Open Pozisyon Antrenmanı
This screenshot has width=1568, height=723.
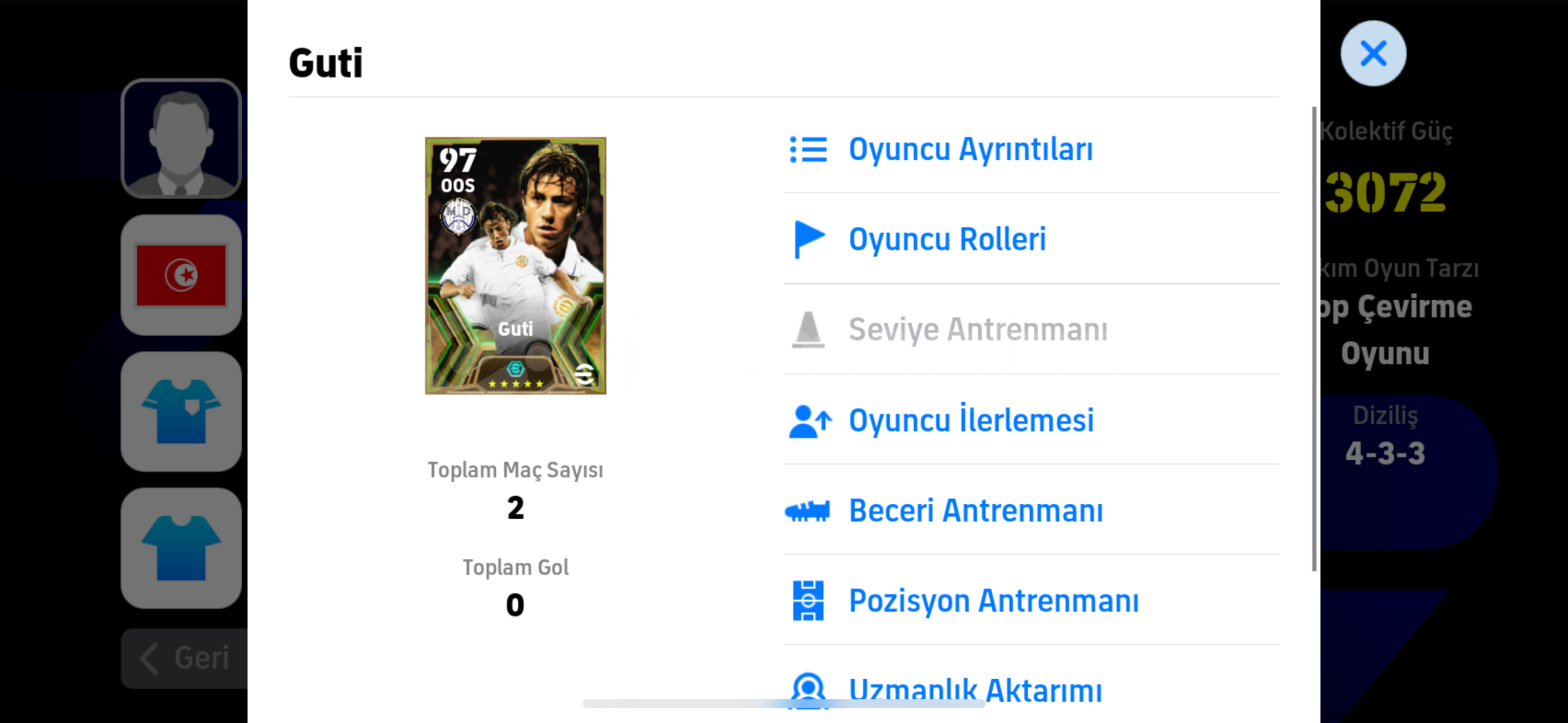pyautogui.click(x=1031, y=600)
